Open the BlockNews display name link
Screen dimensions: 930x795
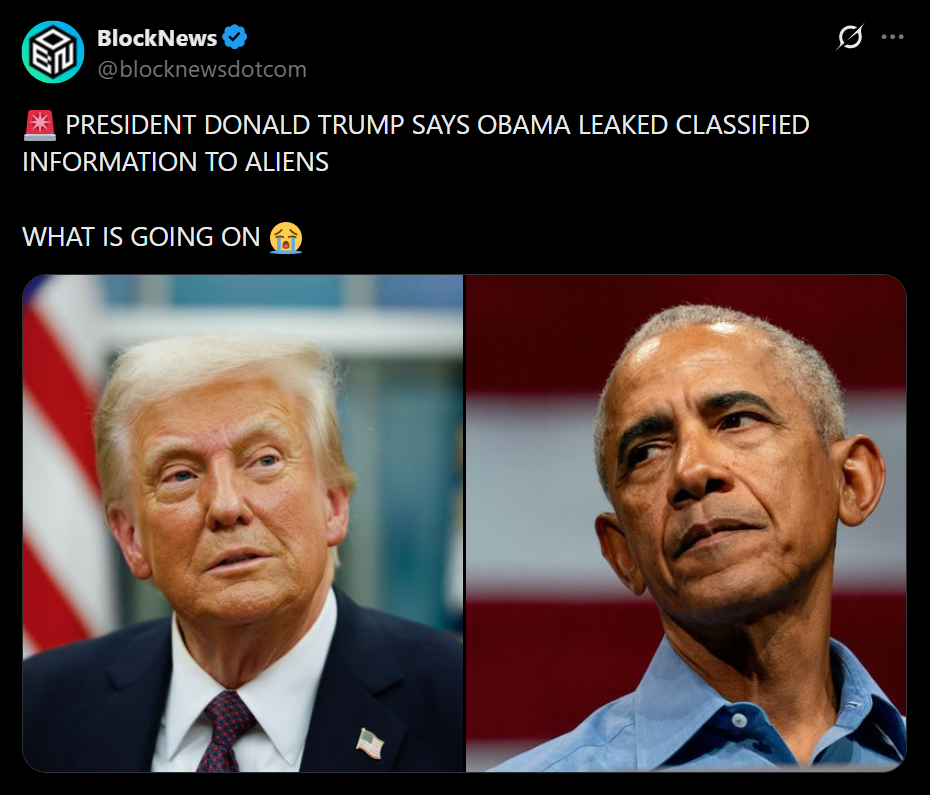pyautogui.click(x=157, y=38)
